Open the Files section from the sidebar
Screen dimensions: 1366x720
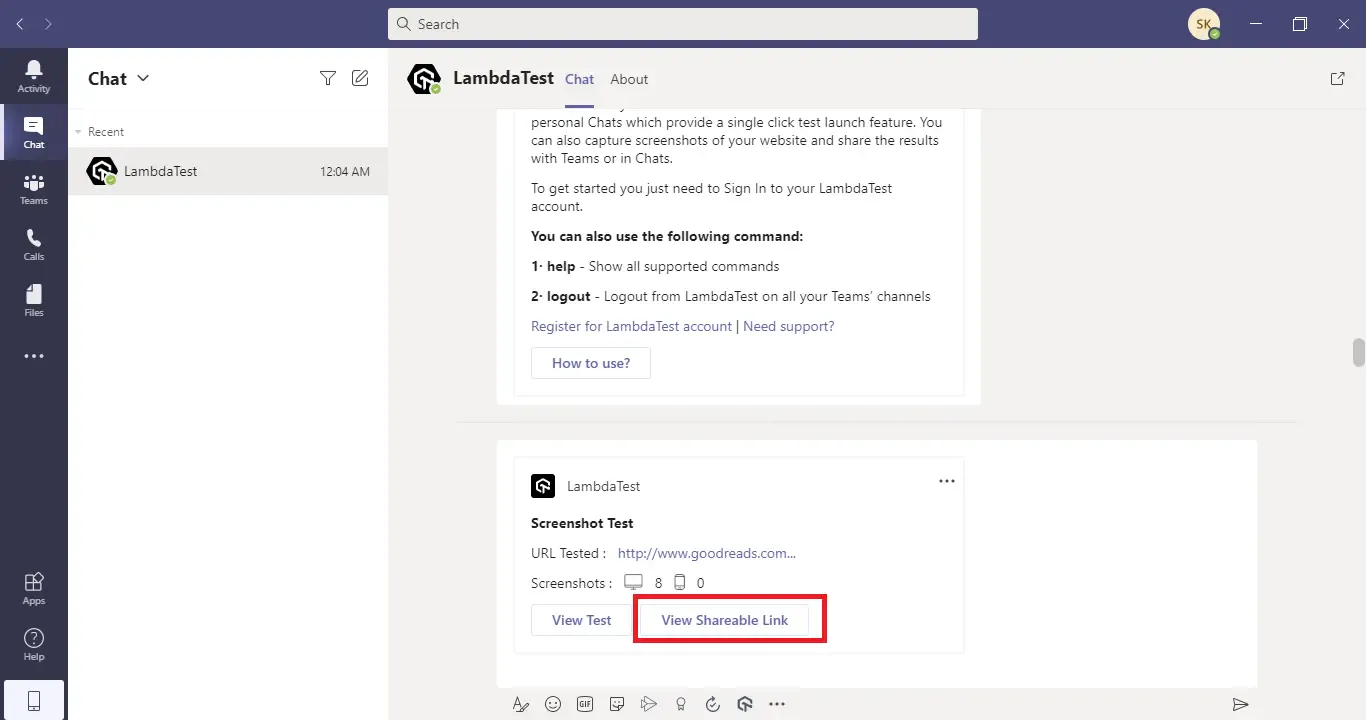(33, 298)
